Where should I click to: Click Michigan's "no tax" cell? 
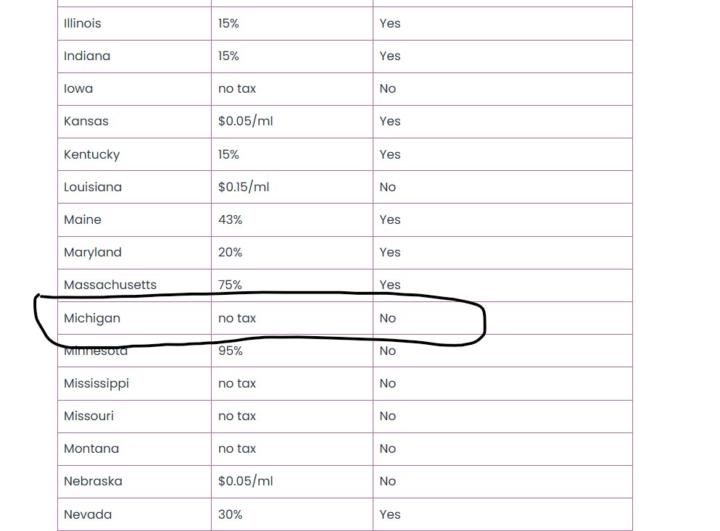[237, 318]
